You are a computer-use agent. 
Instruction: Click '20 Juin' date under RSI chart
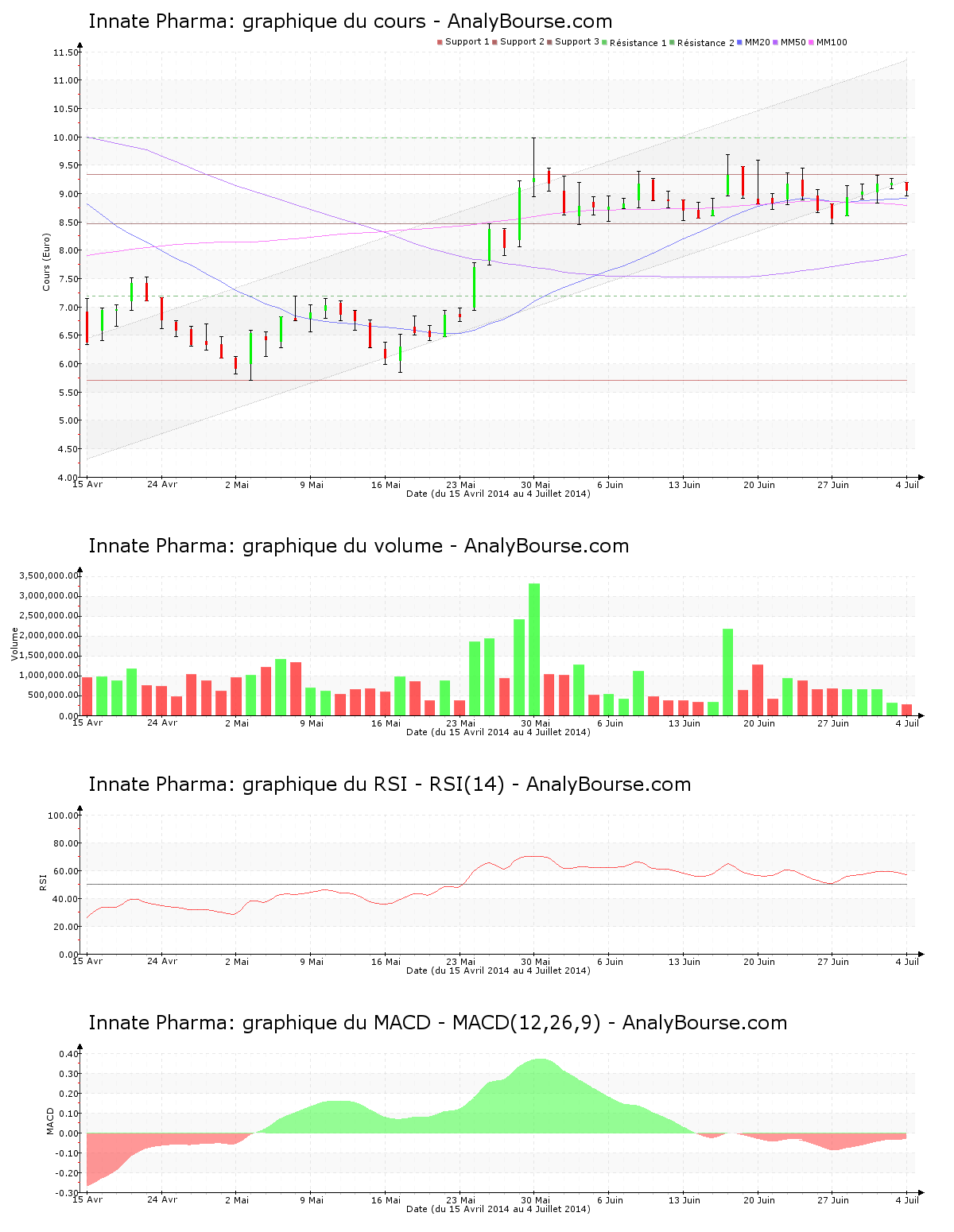[x=759, y=962]
